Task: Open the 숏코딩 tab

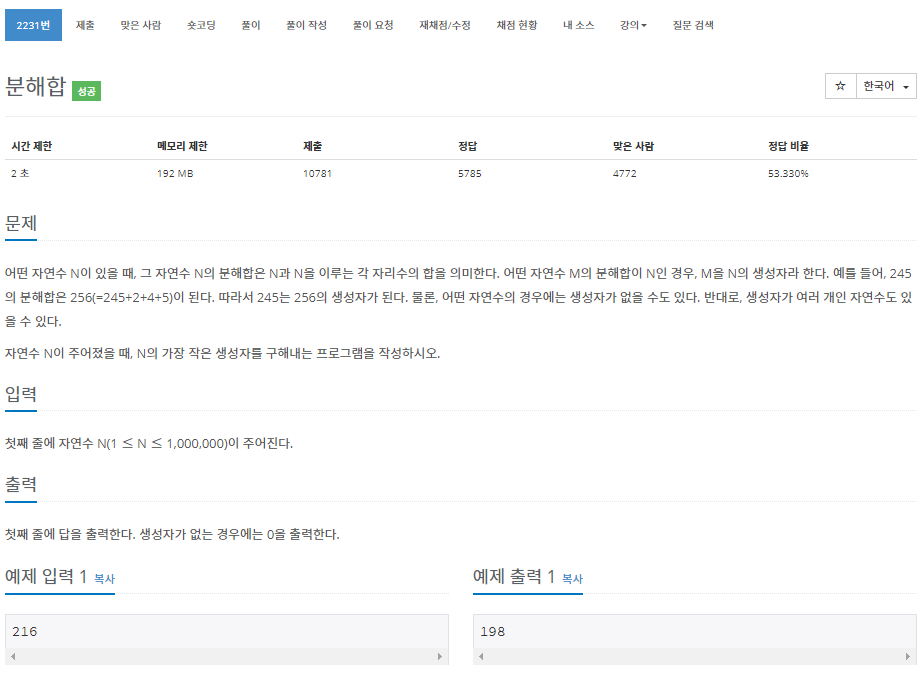Action: [200, 26]
